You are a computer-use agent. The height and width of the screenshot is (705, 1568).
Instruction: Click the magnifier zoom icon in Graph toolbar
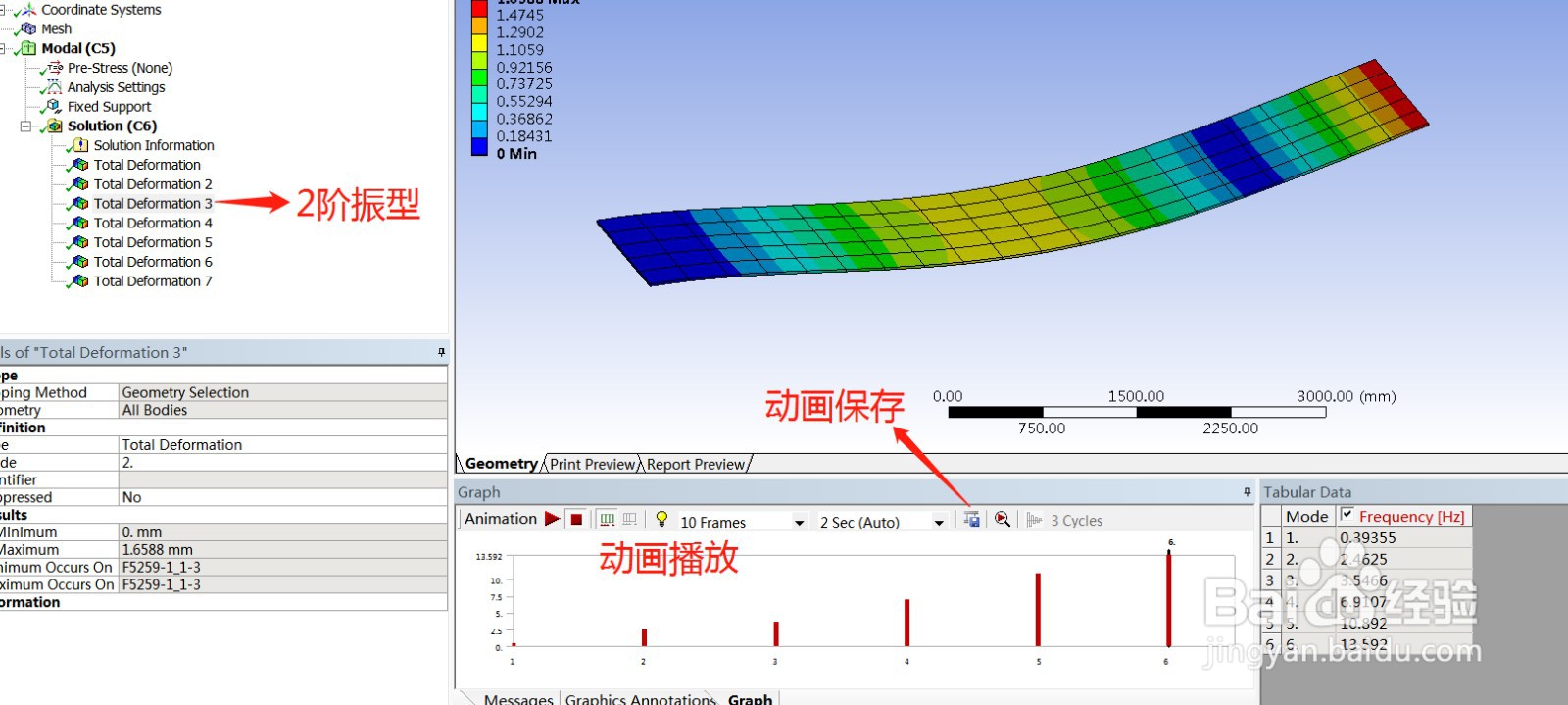[1002, 519]
